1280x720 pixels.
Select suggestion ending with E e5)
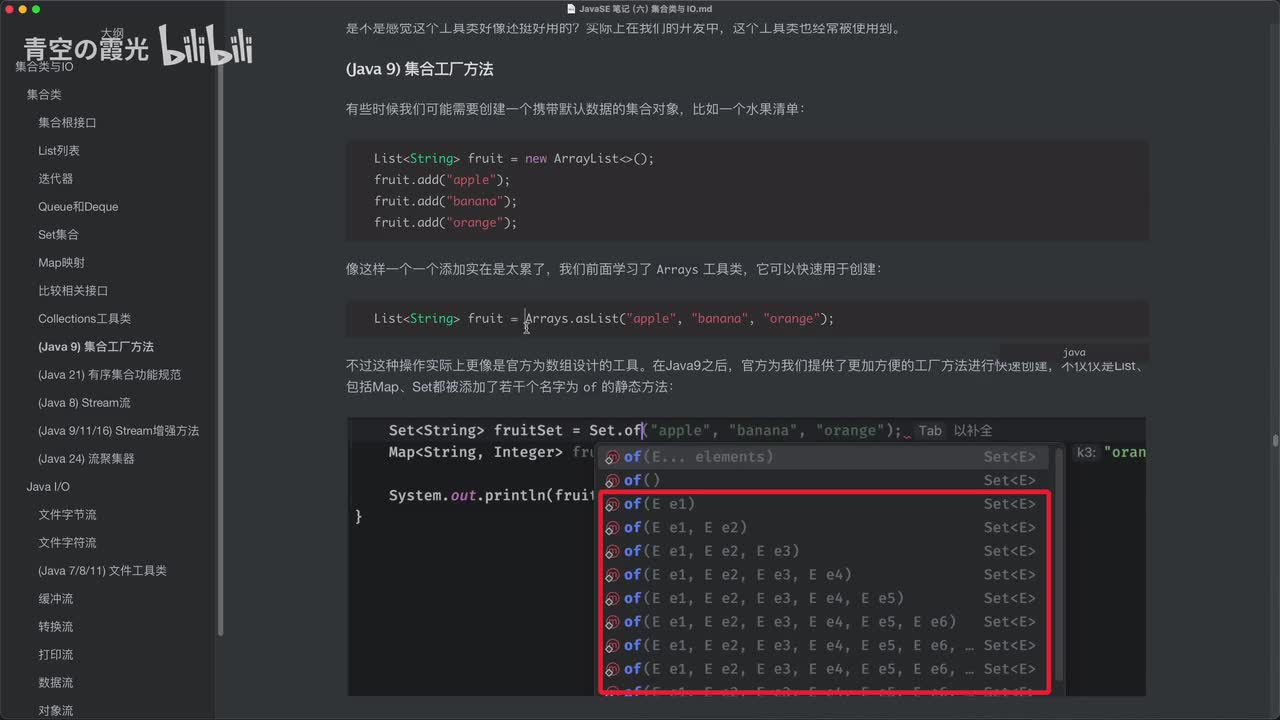tap(824, 598)
